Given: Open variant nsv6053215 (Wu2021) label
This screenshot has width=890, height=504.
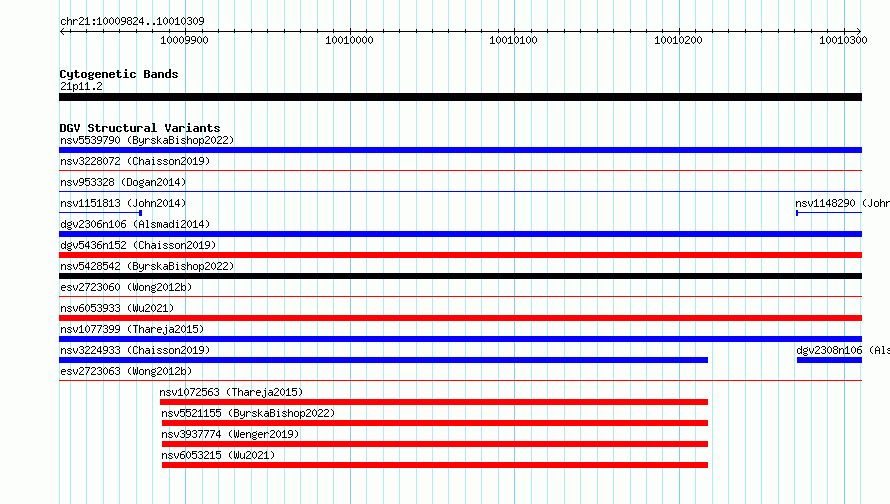Looking at the screenshot, I should coord(218,455).
